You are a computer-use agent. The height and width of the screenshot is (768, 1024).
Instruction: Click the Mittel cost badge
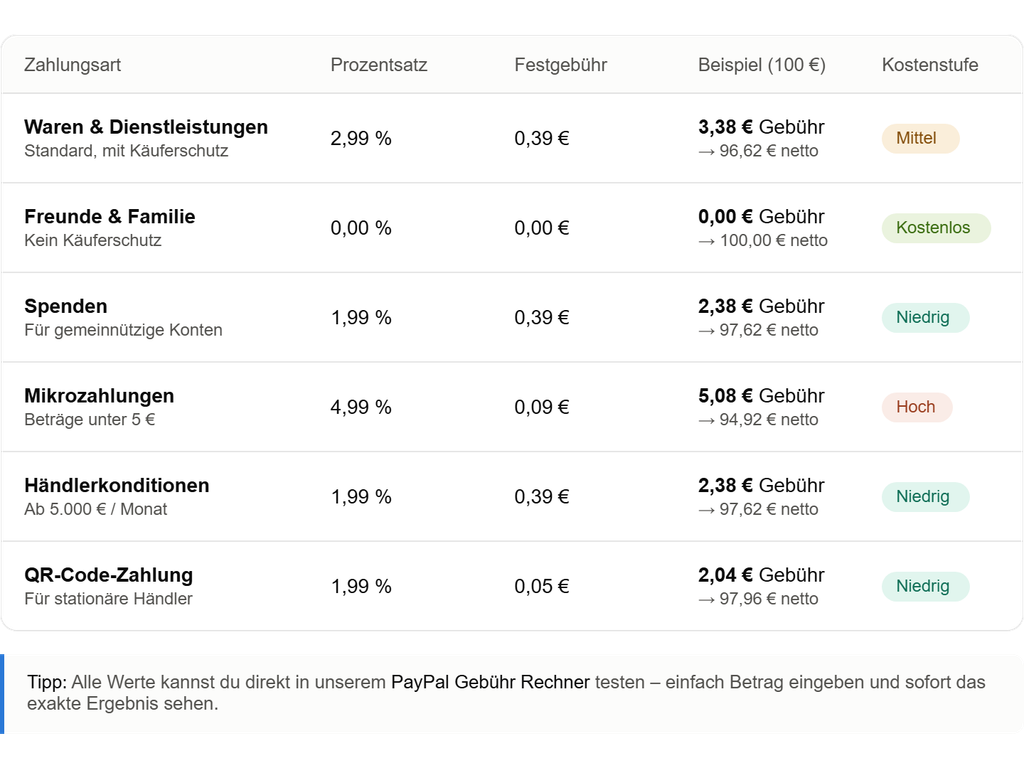pos(920,138)
